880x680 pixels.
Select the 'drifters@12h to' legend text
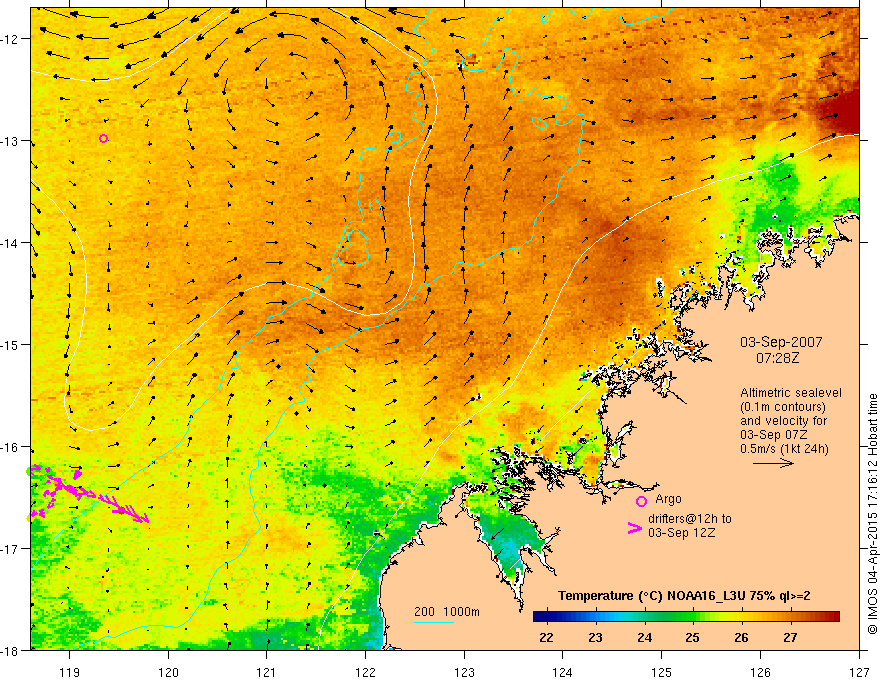click(x=690, y=519)
